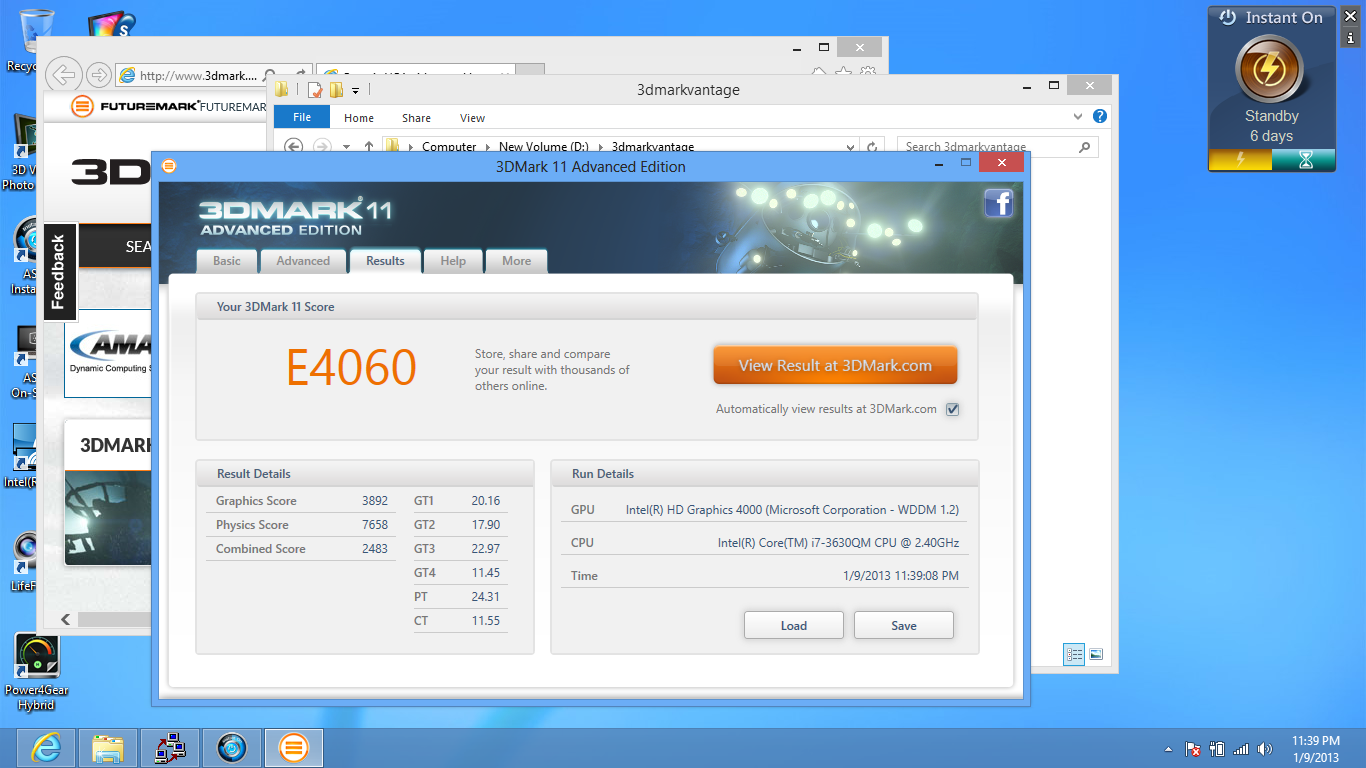Go back in Internet Explorer window
Screen dimensions: 1366x768
63,74
